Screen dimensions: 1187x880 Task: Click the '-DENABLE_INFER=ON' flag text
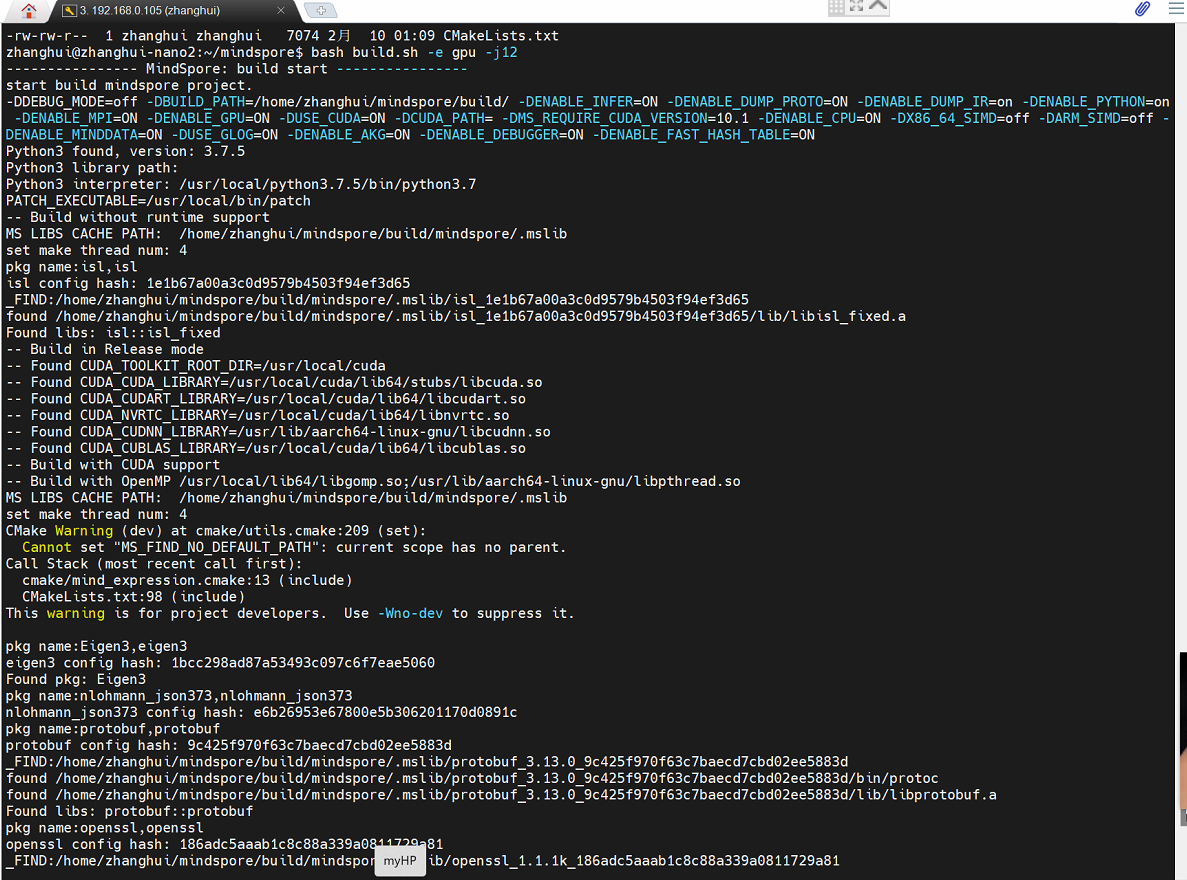(x=587, y=101)
